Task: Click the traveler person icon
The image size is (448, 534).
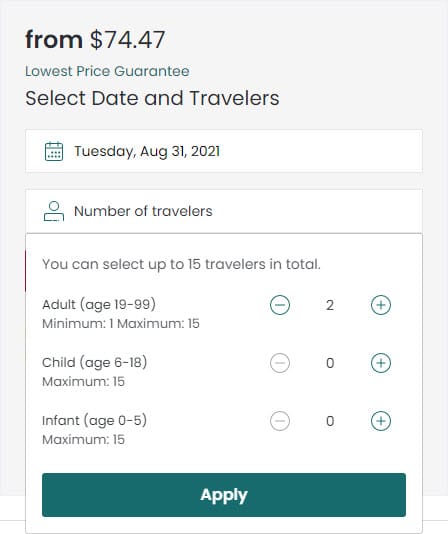Action: (x=54, y=211)
